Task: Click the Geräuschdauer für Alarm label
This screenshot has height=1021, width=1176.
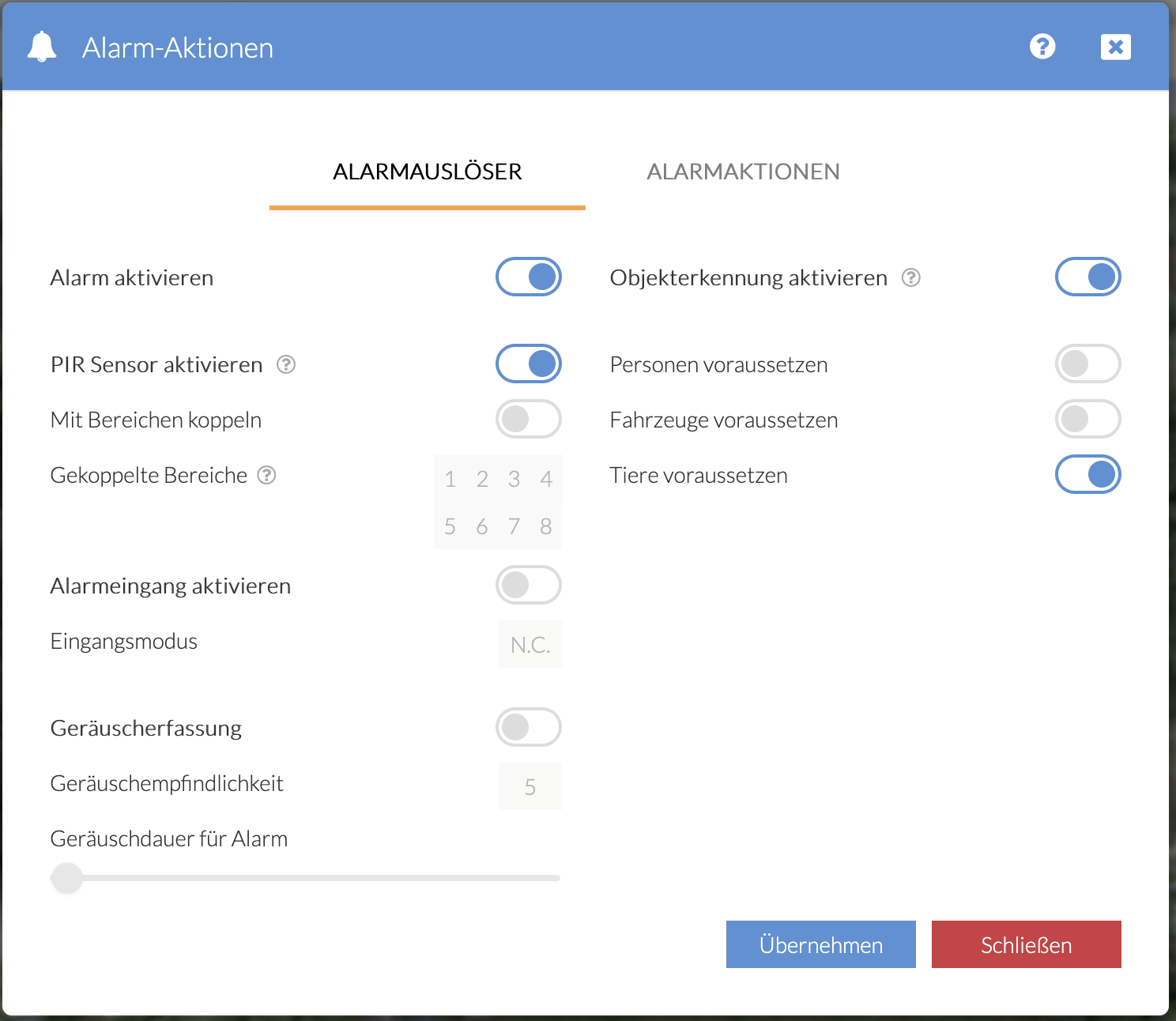Action: [x=169, y=838]
